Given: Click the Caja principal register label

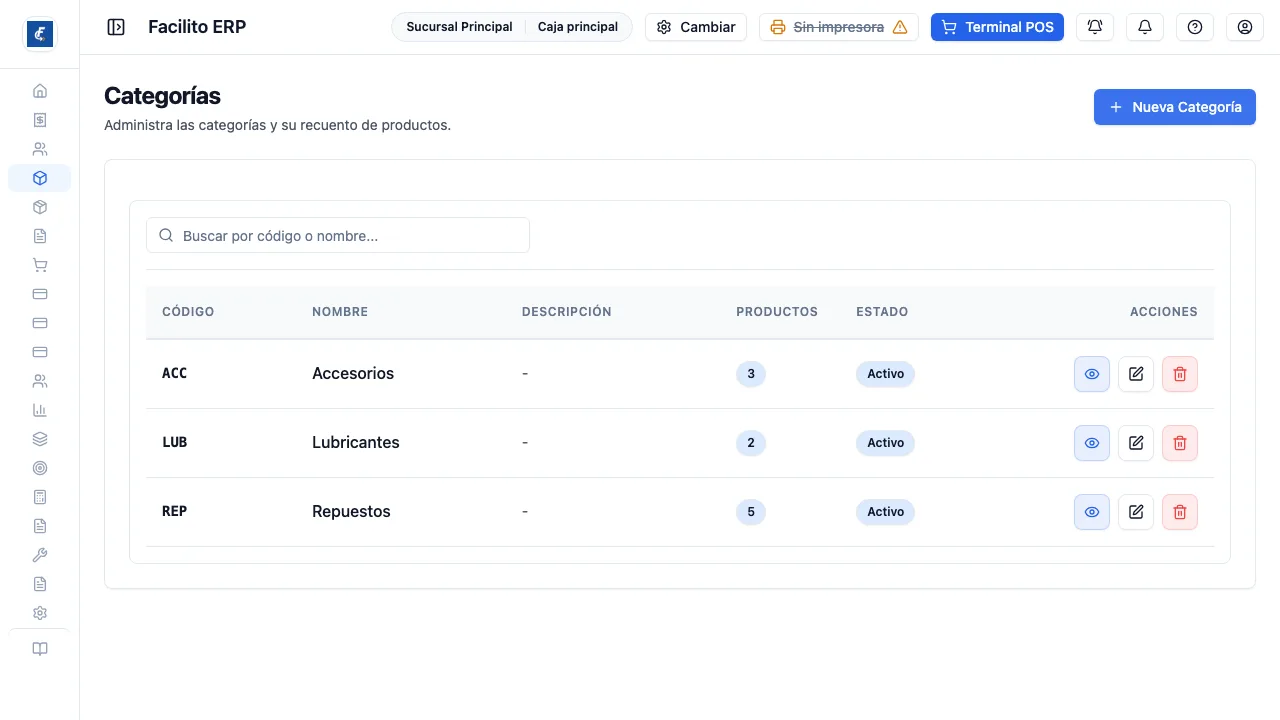Looking at the screenshot, I should click(x=578, y=27).
